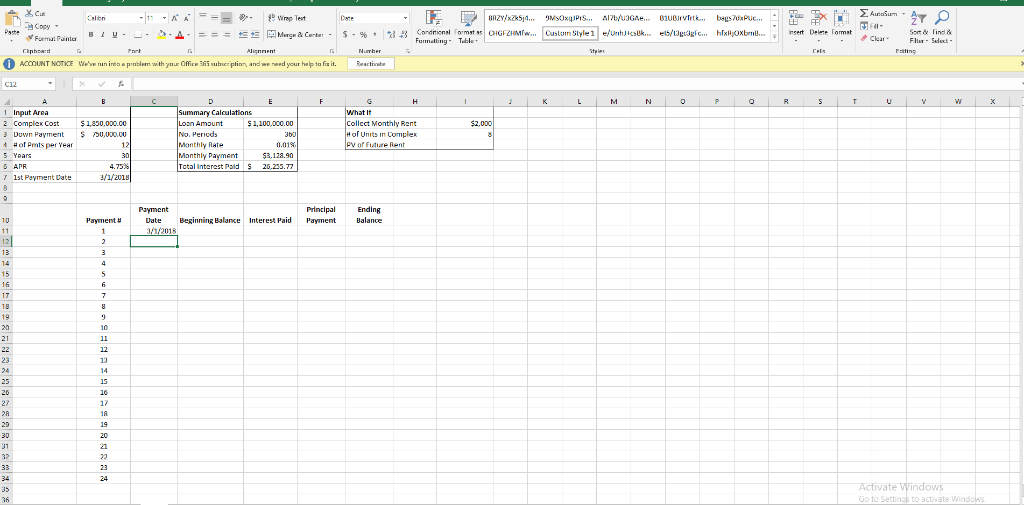Dismiss the account notice bar (X)
This screenshot has width=1024, height=505.
pos(1021,63)
